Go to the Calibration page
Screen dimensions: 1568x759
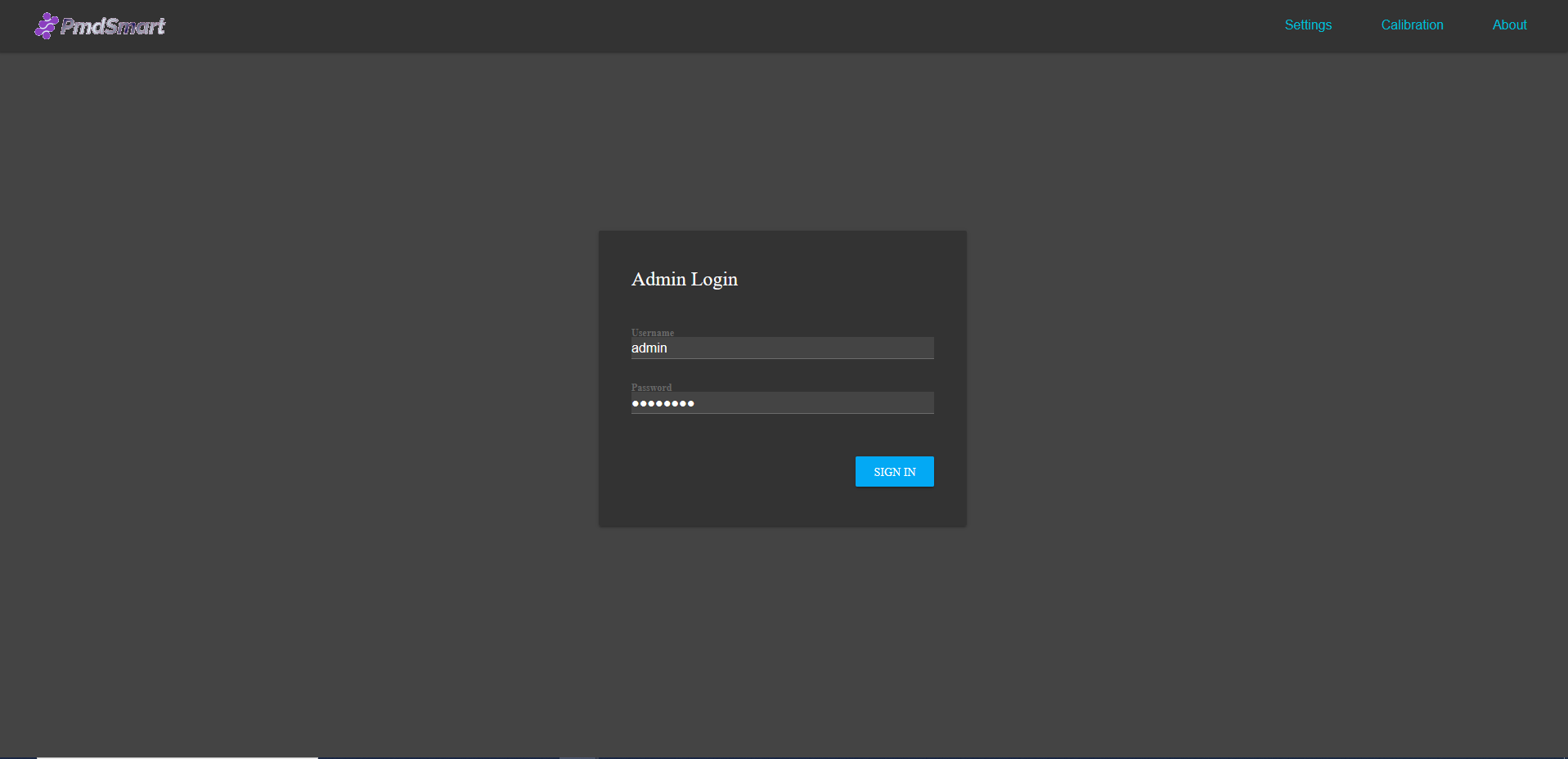click(1412, 25)
